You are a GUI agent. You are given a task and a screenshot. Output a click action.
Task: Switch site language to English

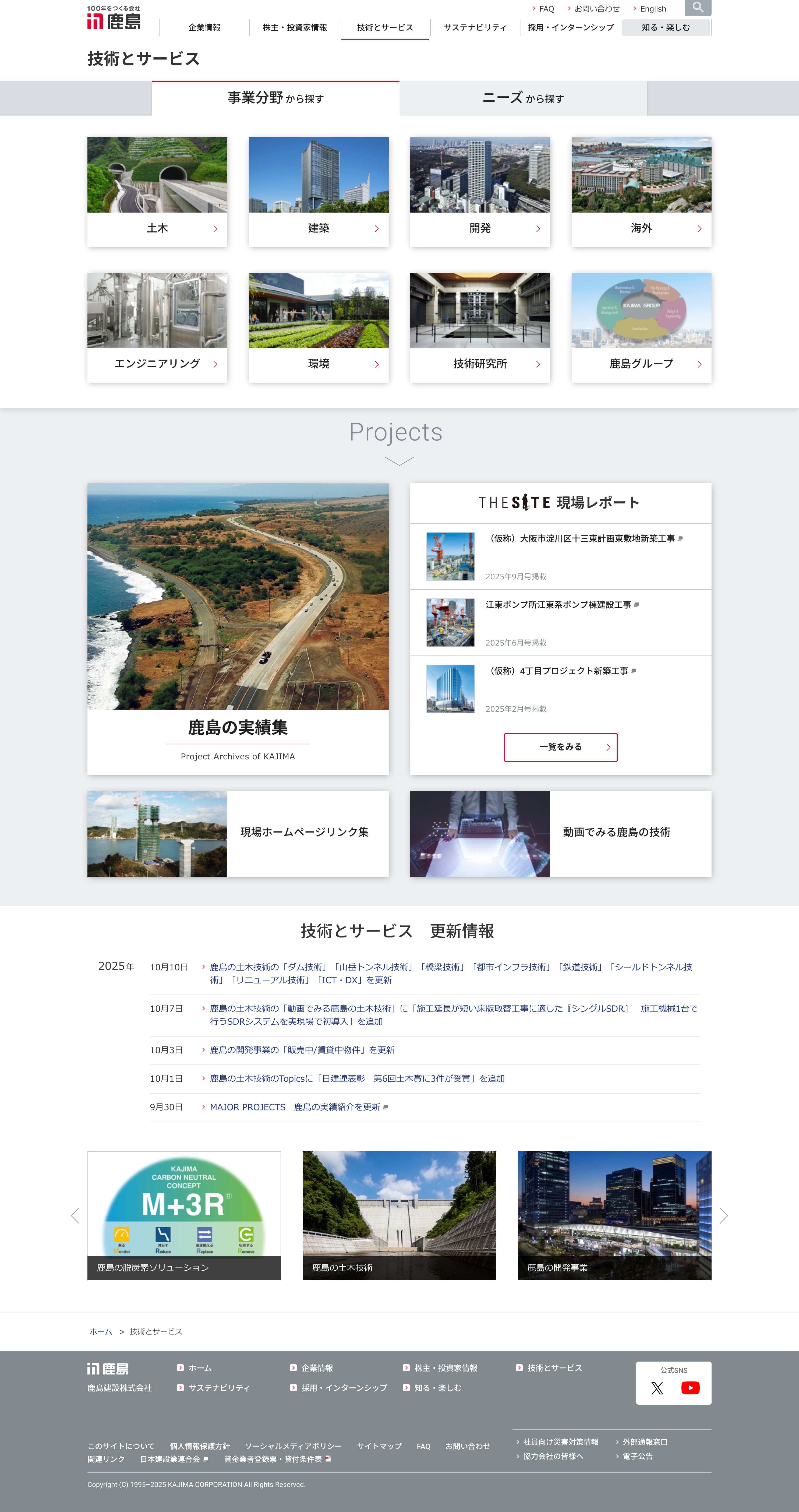click(x=652, y=9)
